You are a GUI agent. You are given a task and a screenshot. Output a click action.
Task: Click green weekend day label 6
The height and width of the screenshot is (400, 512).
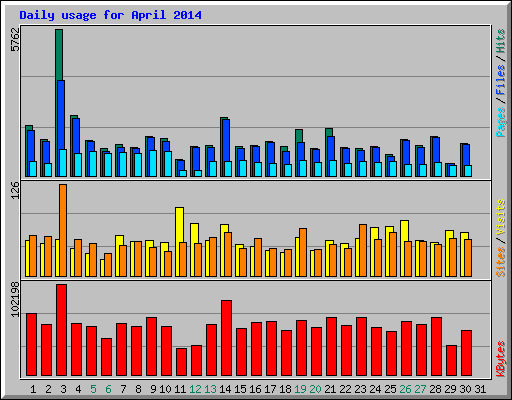click(x=108, y=389)
